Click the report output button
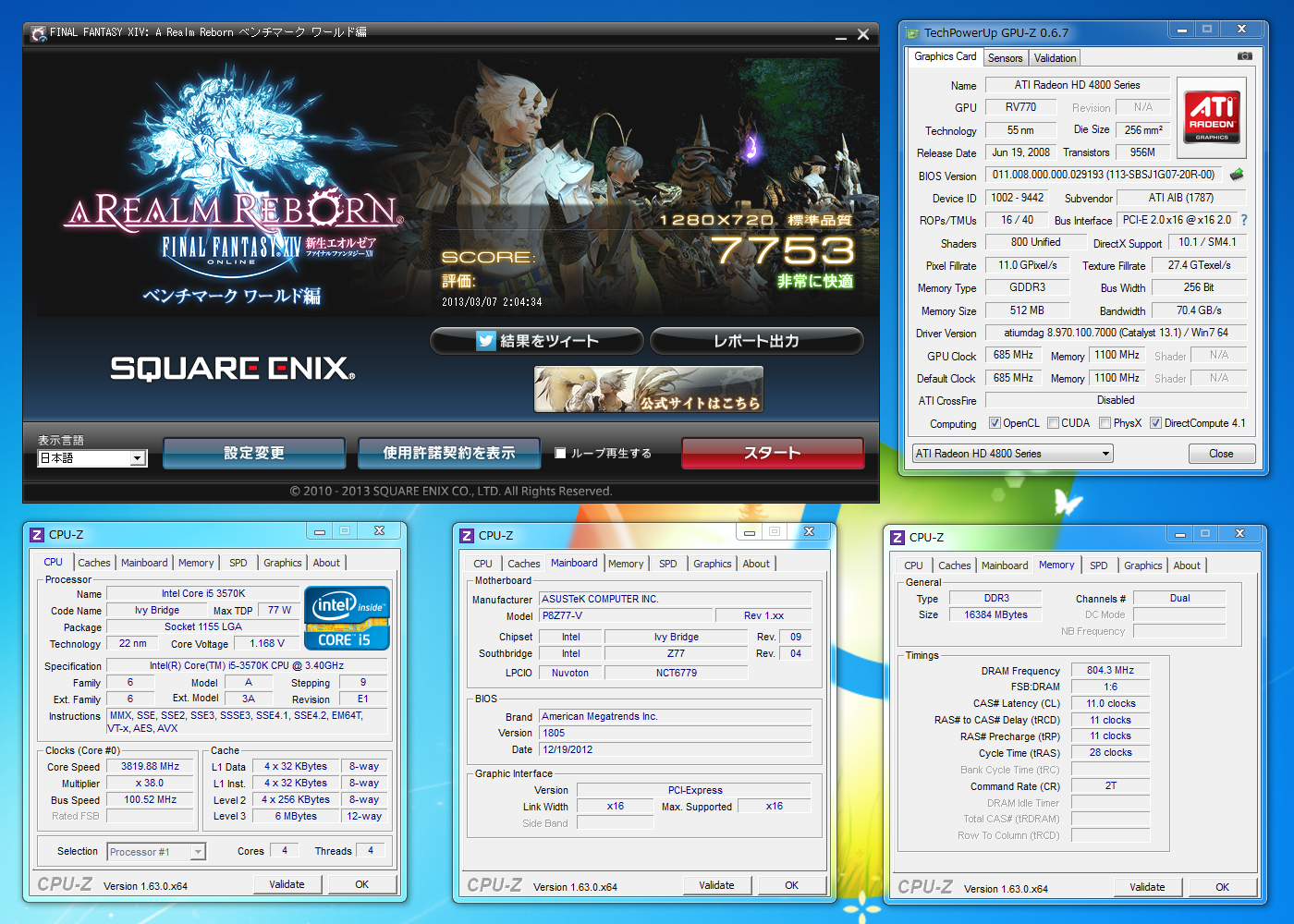1294x924 pixels. coord(757,341)
